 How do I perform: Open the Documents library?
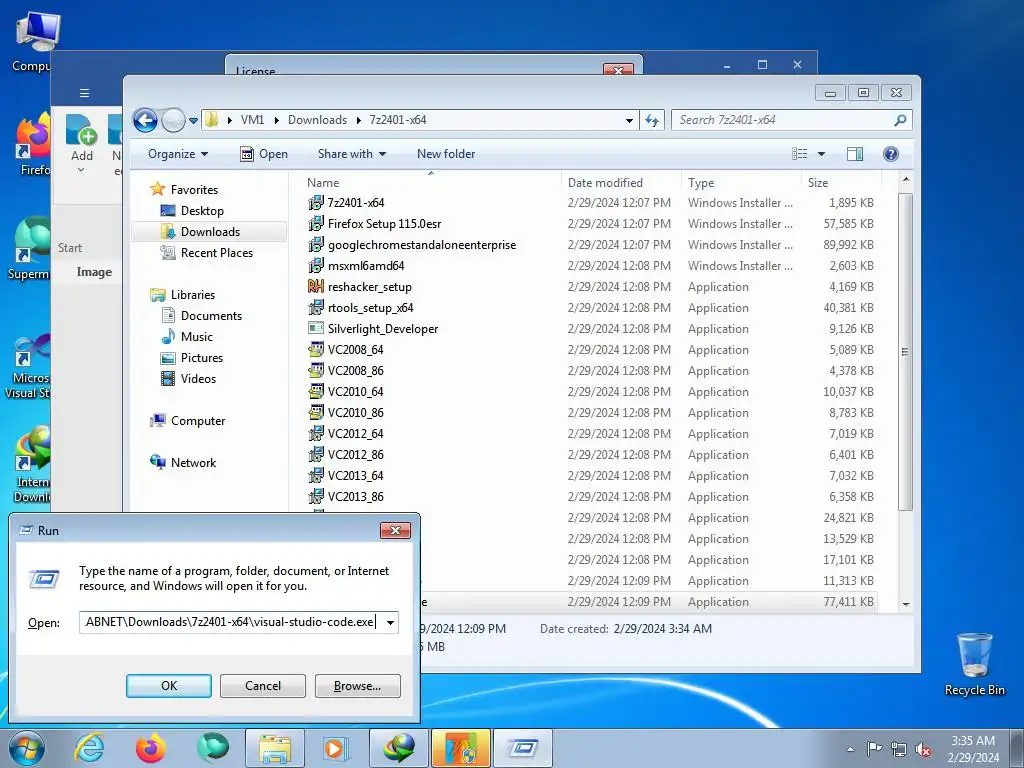(211, 316)
